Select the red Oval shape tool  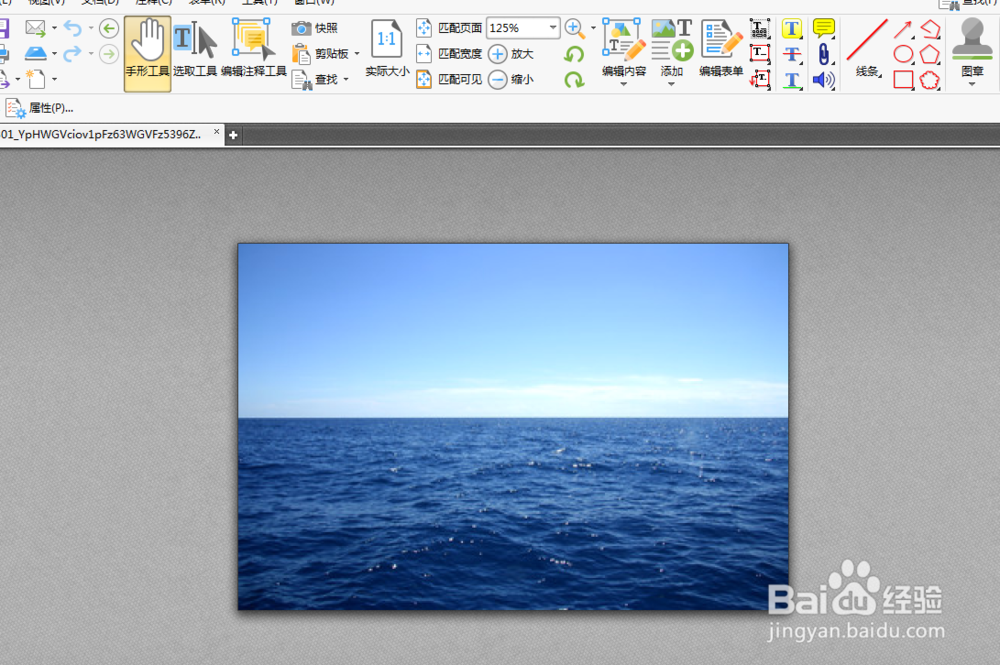903,54
